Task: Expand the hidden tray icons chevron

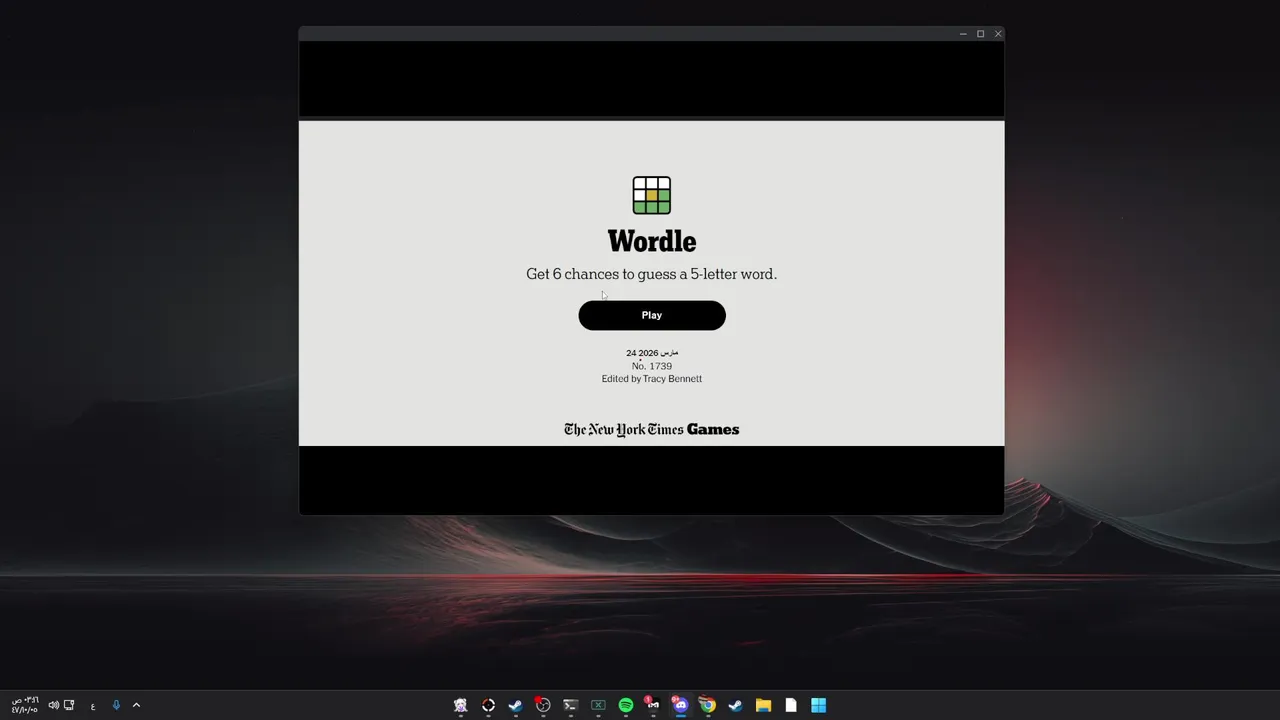Action: [x=136, y=705]
